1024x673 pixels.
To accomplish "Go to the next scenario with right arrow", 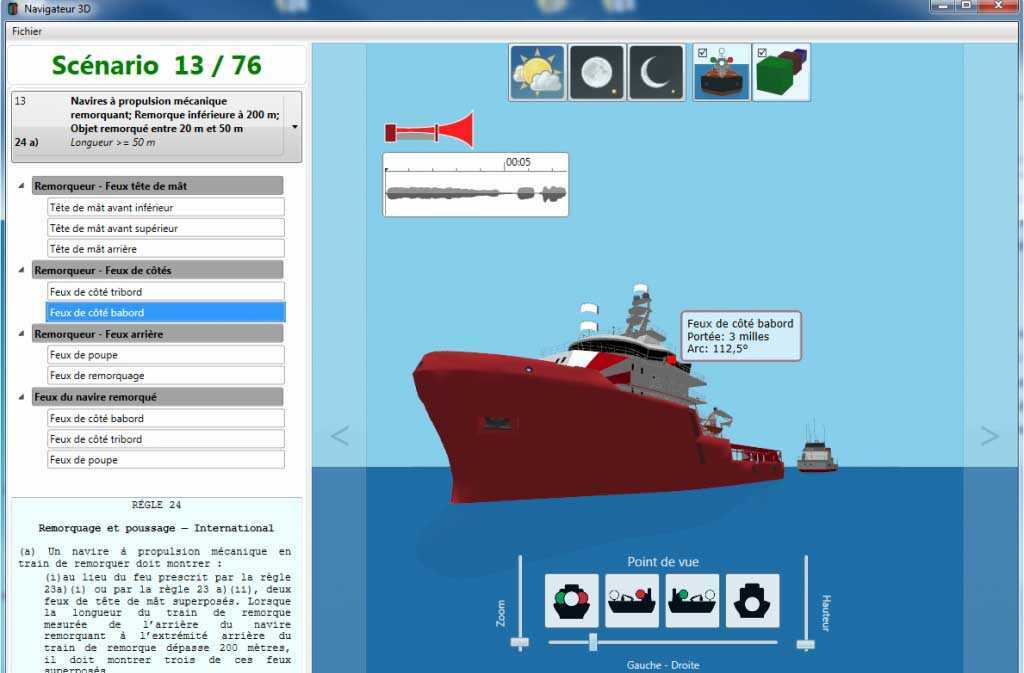I will point(989,435).
